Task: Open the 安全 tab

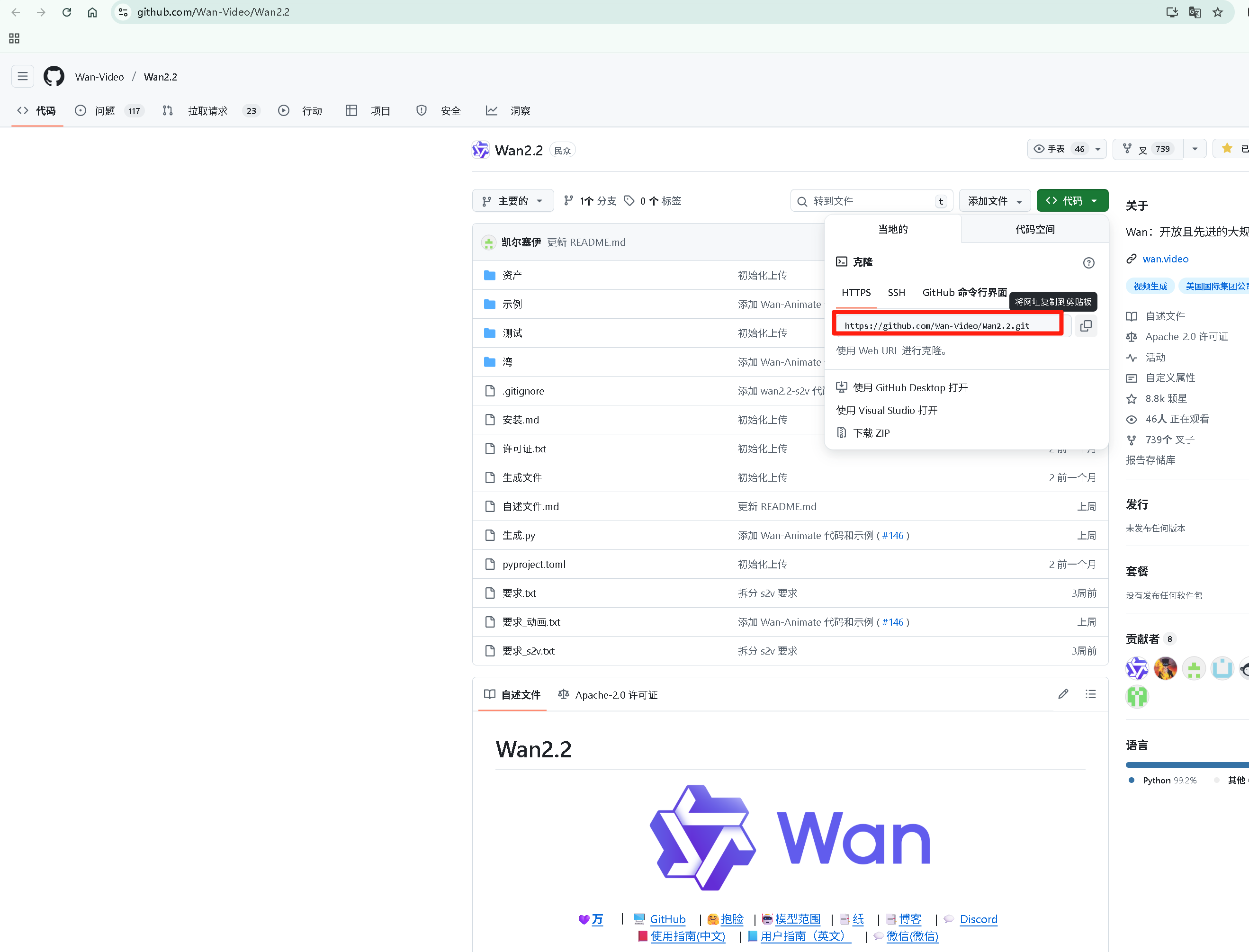Action: [x=439, y=111]
